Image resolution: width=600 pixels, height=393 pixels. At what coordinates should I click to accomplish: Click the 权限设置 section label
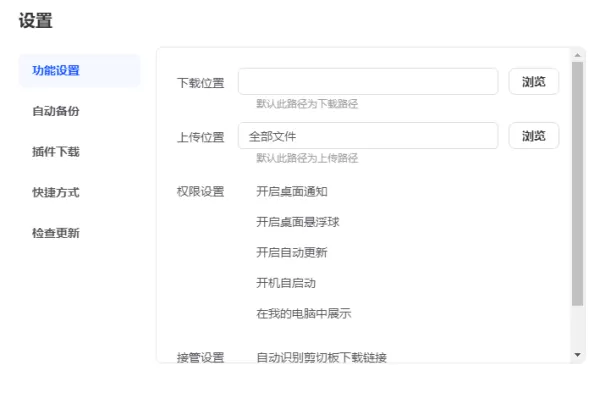coord(201,191)
